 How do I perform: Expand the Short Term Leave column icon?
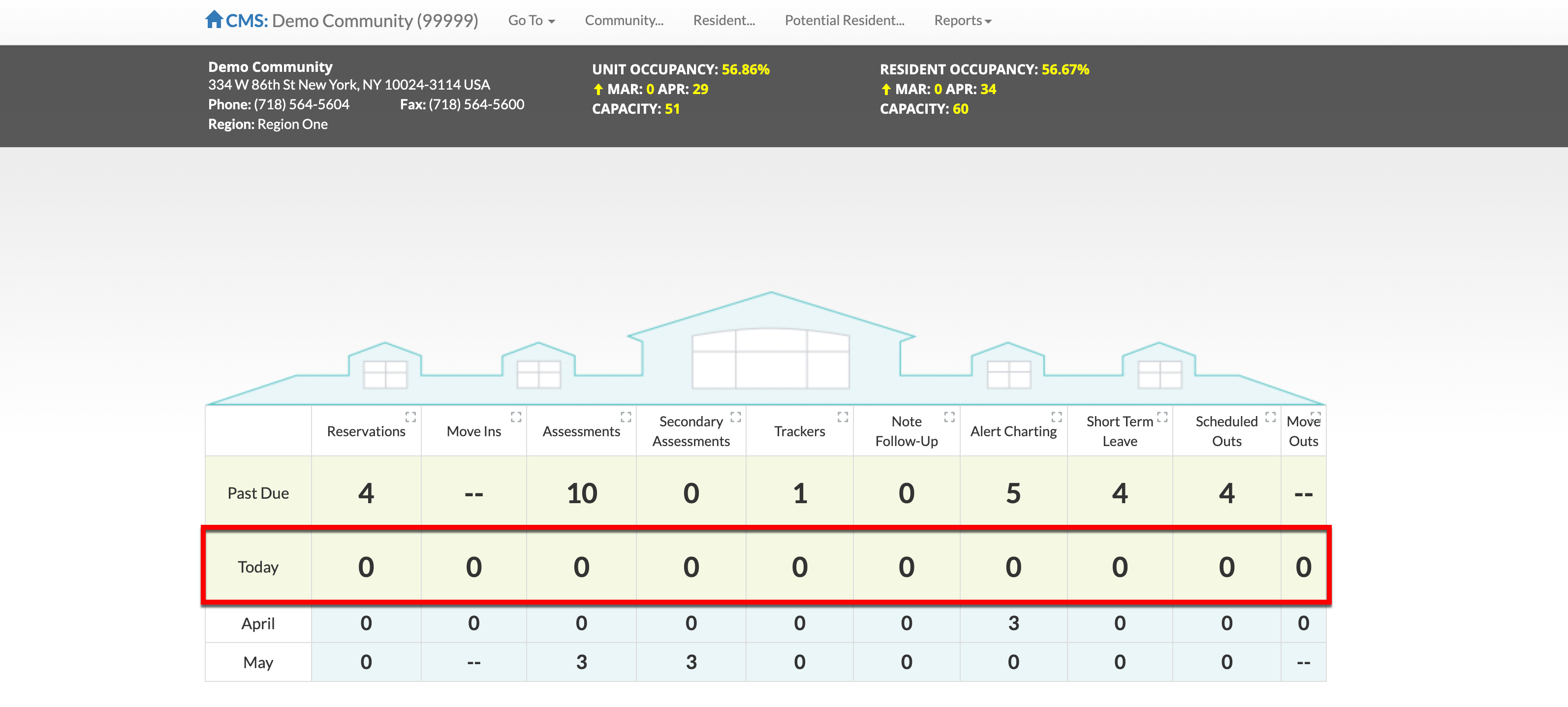(x=1162, y=417)
